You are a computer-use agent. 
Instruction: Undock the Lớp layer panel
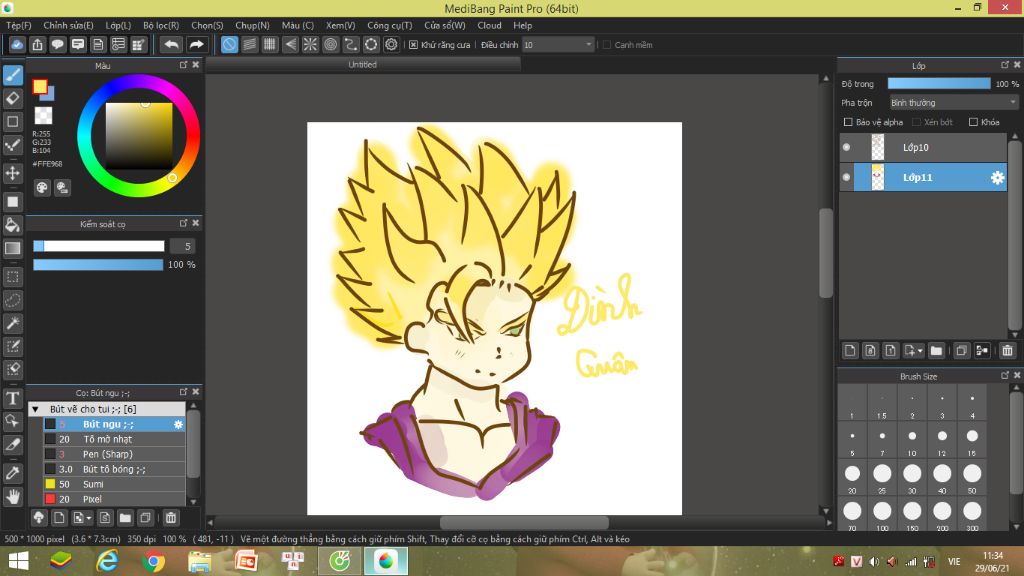click(1004, 65)
